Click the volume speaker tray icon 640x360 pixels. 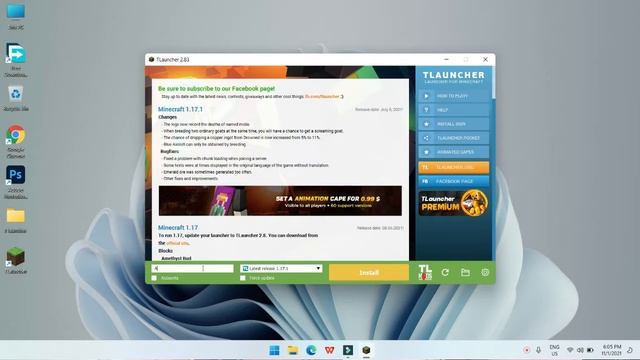[x=580, y=350]
